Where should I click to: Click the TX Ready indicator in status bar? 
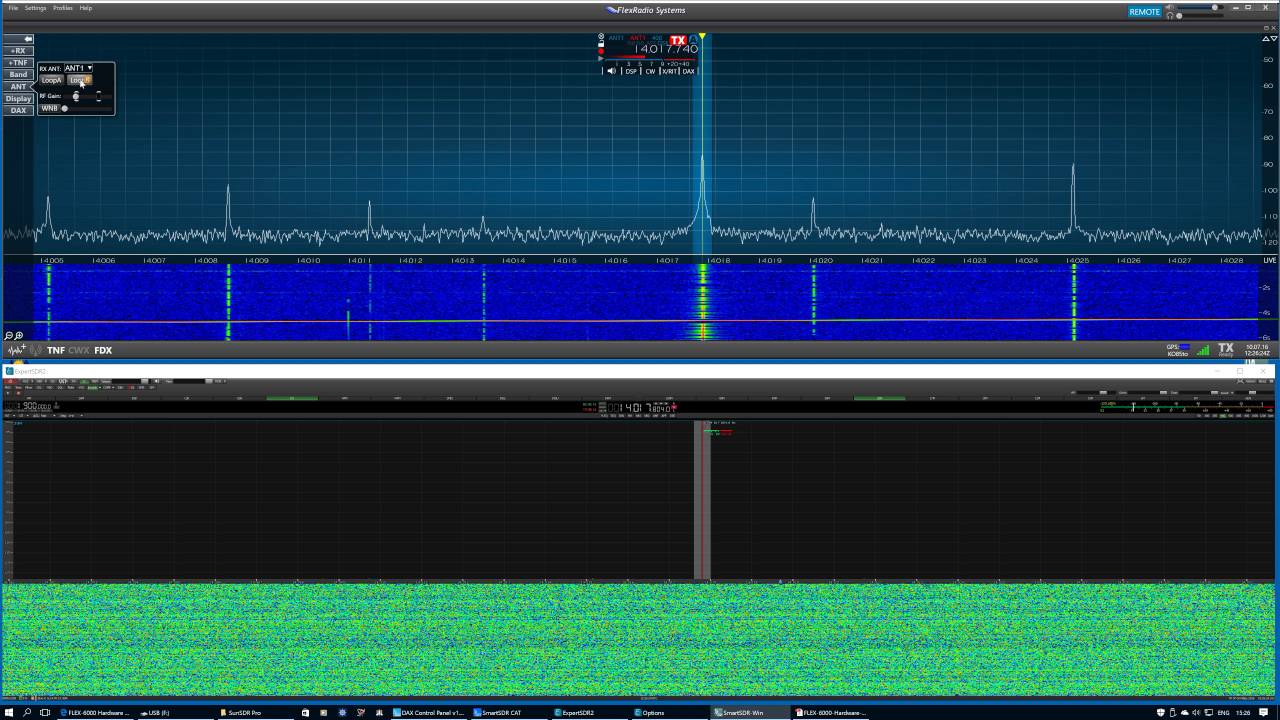tap(1226, 349)
